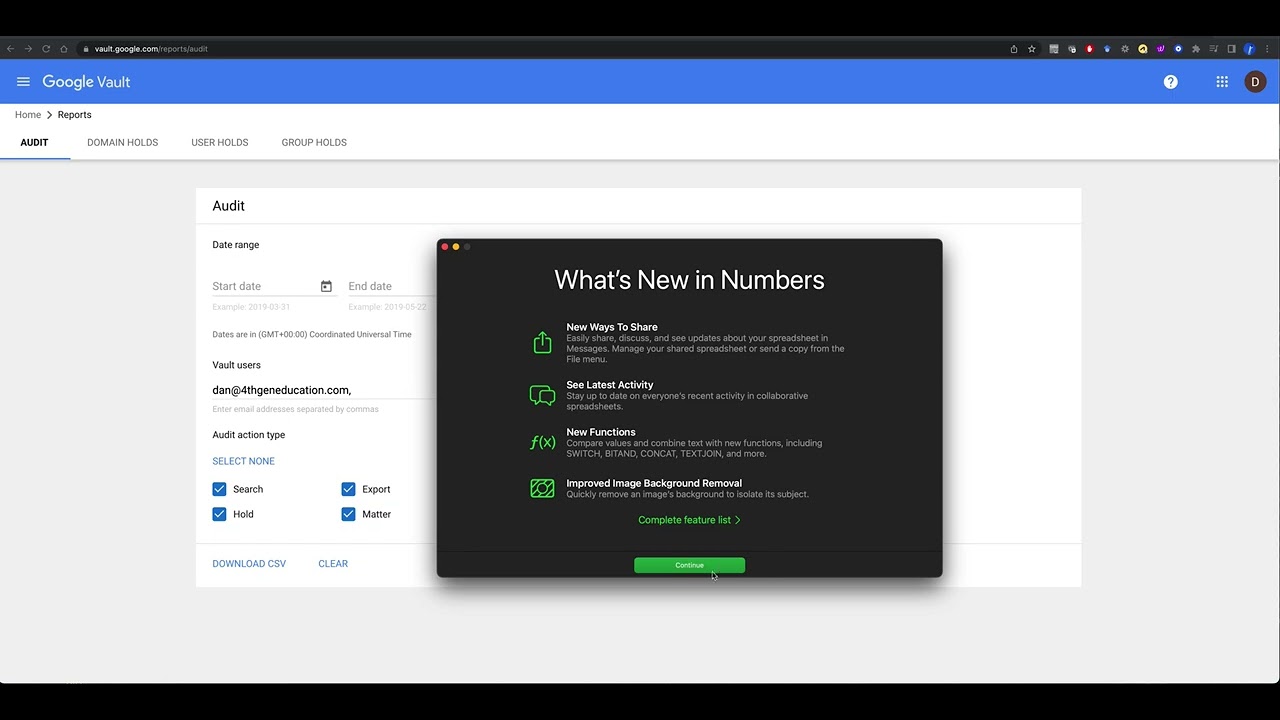
Task: Switch to the Group Holds tab
Action: (x=314, y=142)
